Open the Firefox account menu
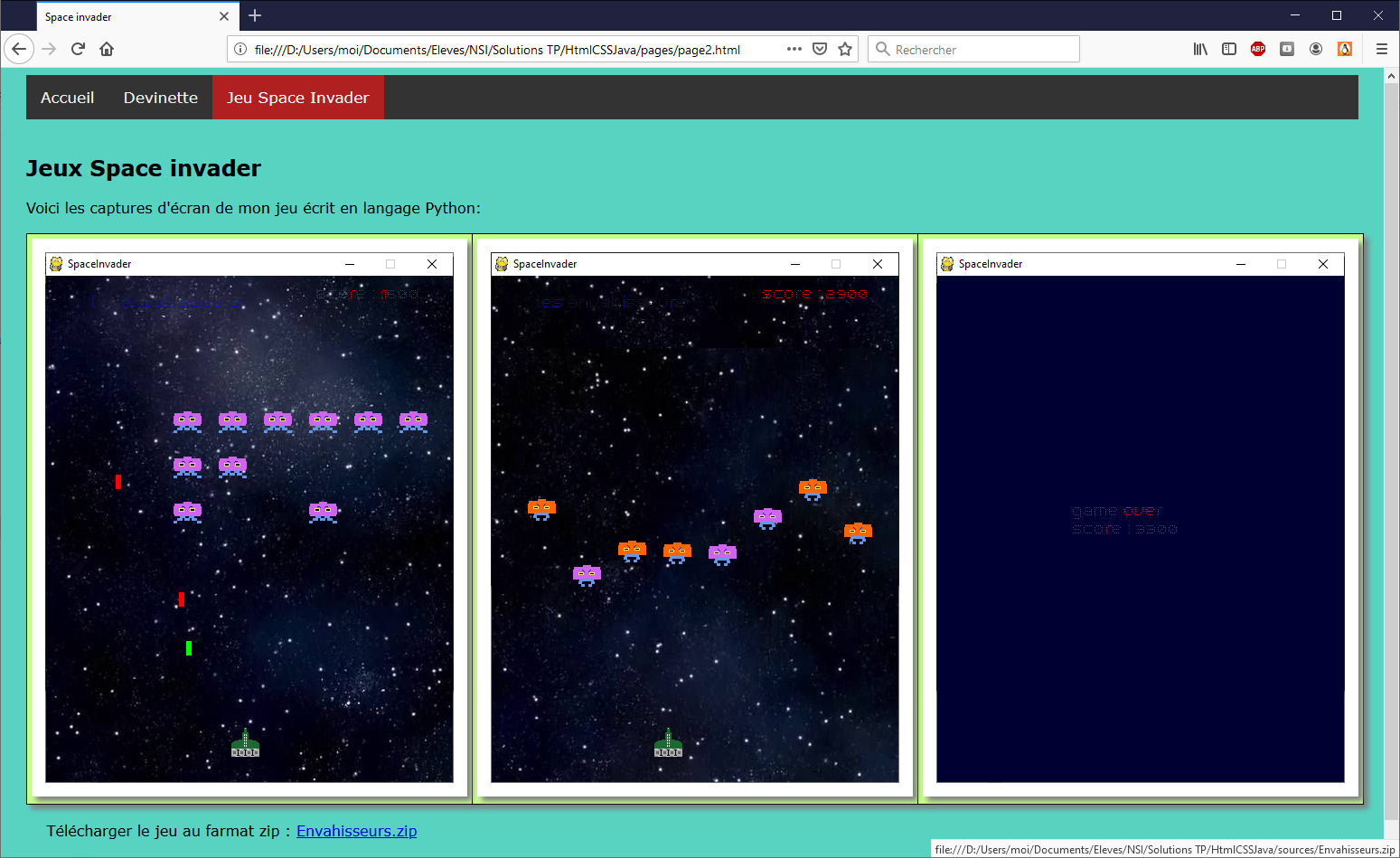 point(1316,49)
